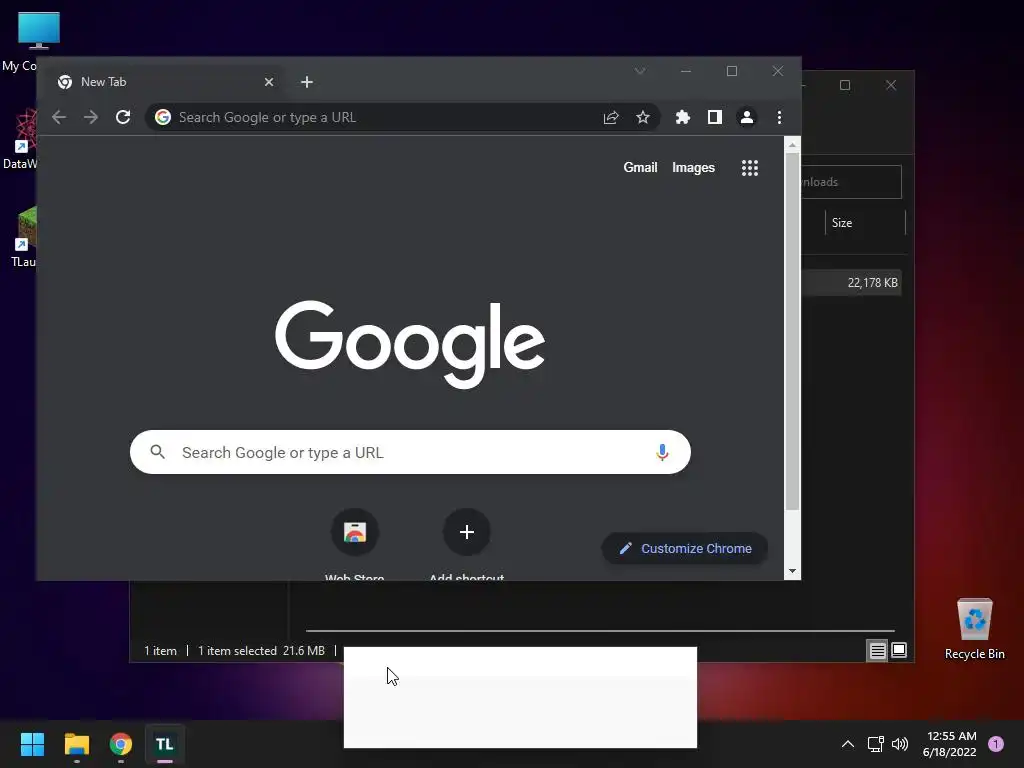Viewport: 1024px width, 768px height.
Task: Click the Google icon in the address bar
Action: (163, 117)
